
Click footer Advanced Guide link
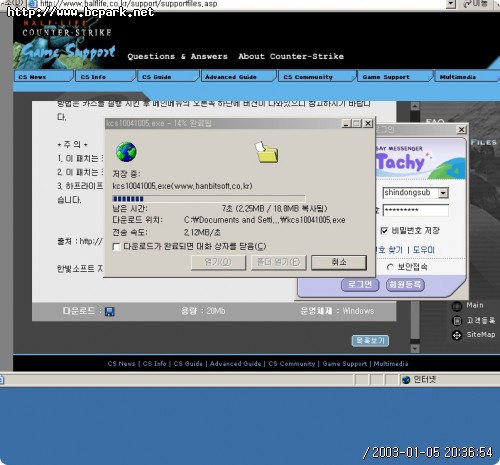[x=235, y=364]
